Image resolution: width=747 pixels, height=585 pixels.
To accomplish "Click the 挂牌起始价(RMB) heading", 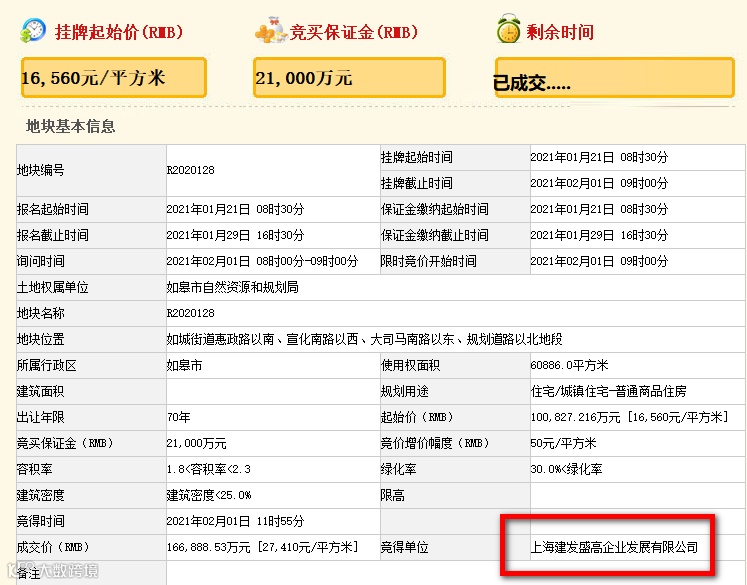I will coord(119,32).
